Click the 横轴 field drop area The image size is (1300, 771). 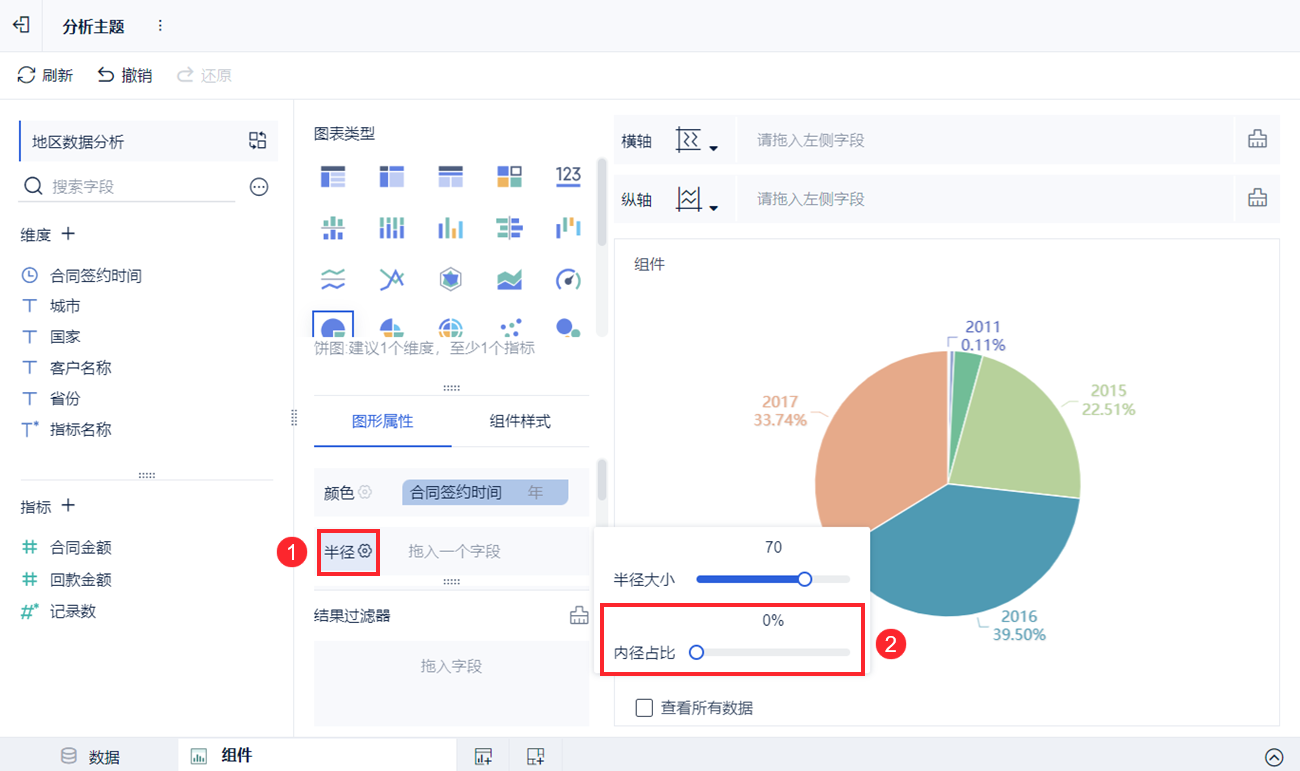click(985, 140)
